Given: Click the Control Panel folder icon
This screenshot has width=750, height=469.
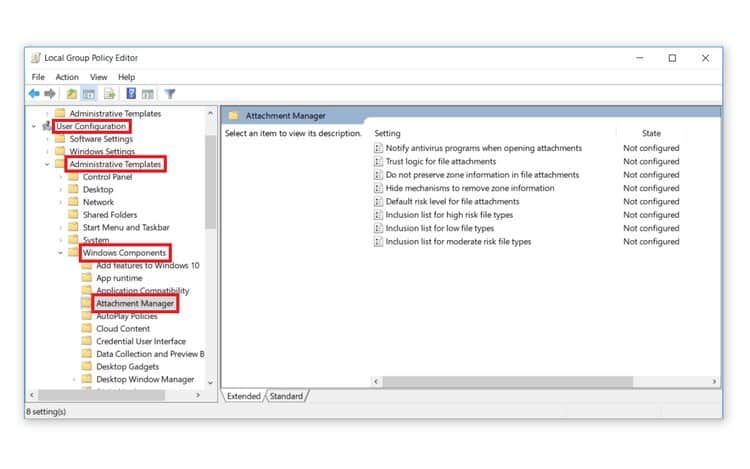Looking at the screenshot, I should [73, 176].
